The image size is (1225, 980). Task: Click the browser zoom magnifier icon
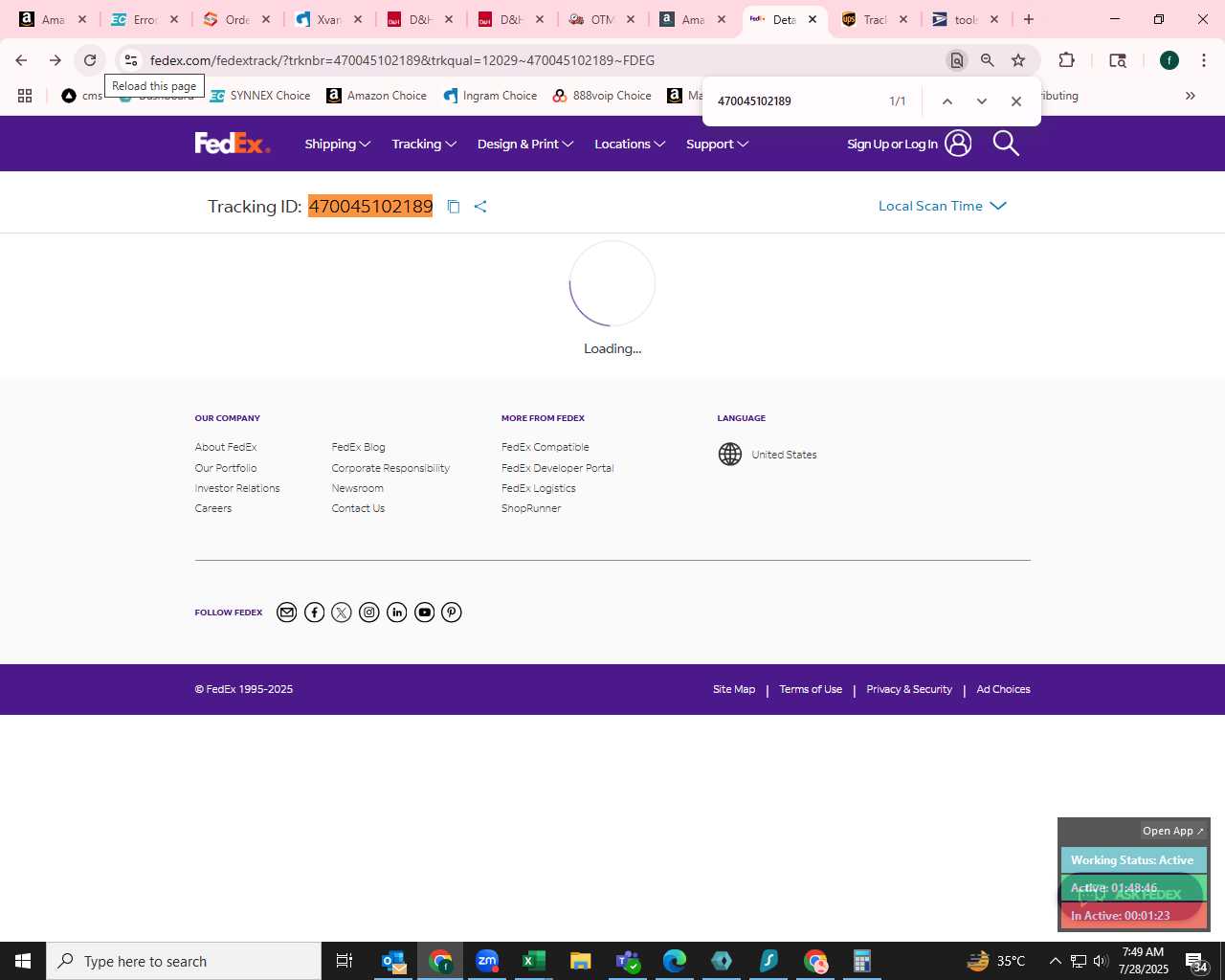988,60
